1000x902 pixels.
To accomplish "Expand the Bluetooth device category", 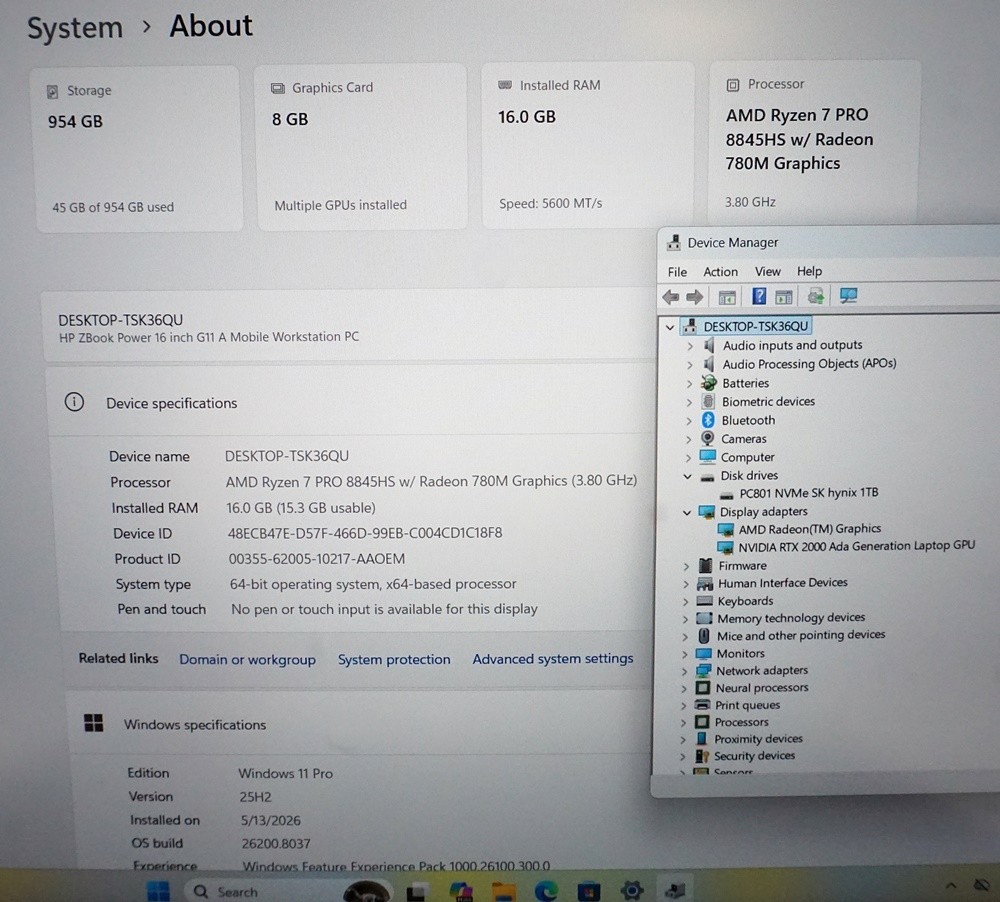I will pyautogui.click(x=689, y=420).
